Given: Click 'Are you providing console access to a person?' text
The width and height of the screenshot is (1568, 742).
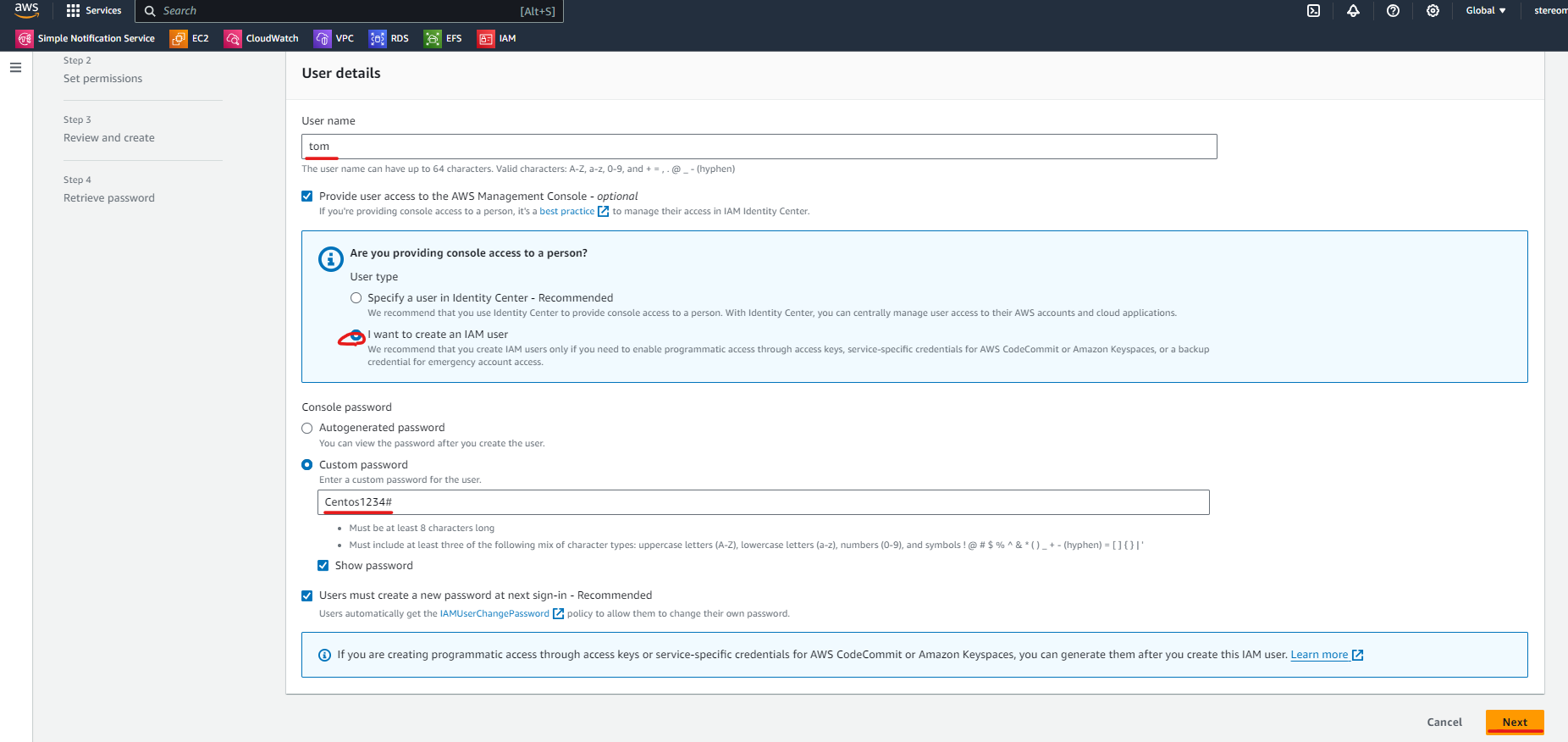Looking at the screenshot, I should pos(469,253).
